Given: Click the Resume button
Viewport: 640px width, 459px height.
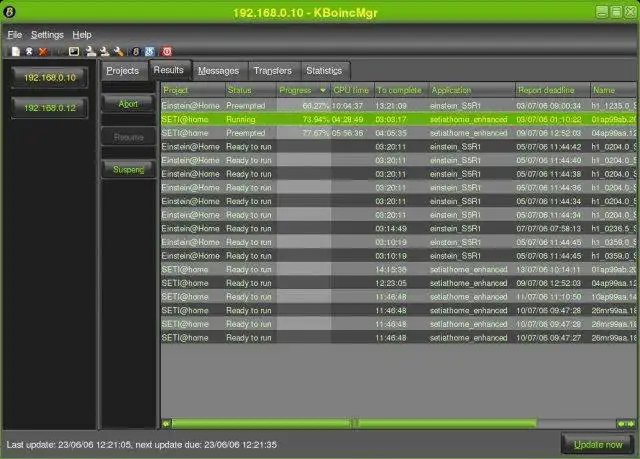Looking at the screenshot, I should tap(128, 137).
